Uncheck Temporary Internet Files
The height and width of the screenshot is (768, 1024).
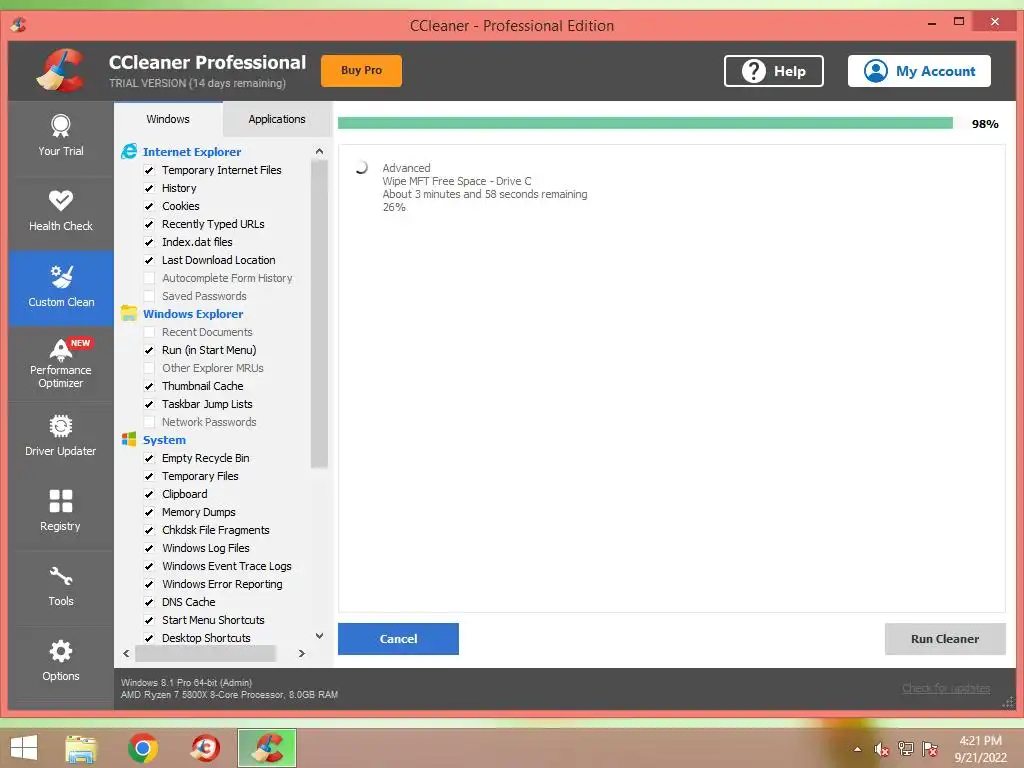(x=149, y=170)
